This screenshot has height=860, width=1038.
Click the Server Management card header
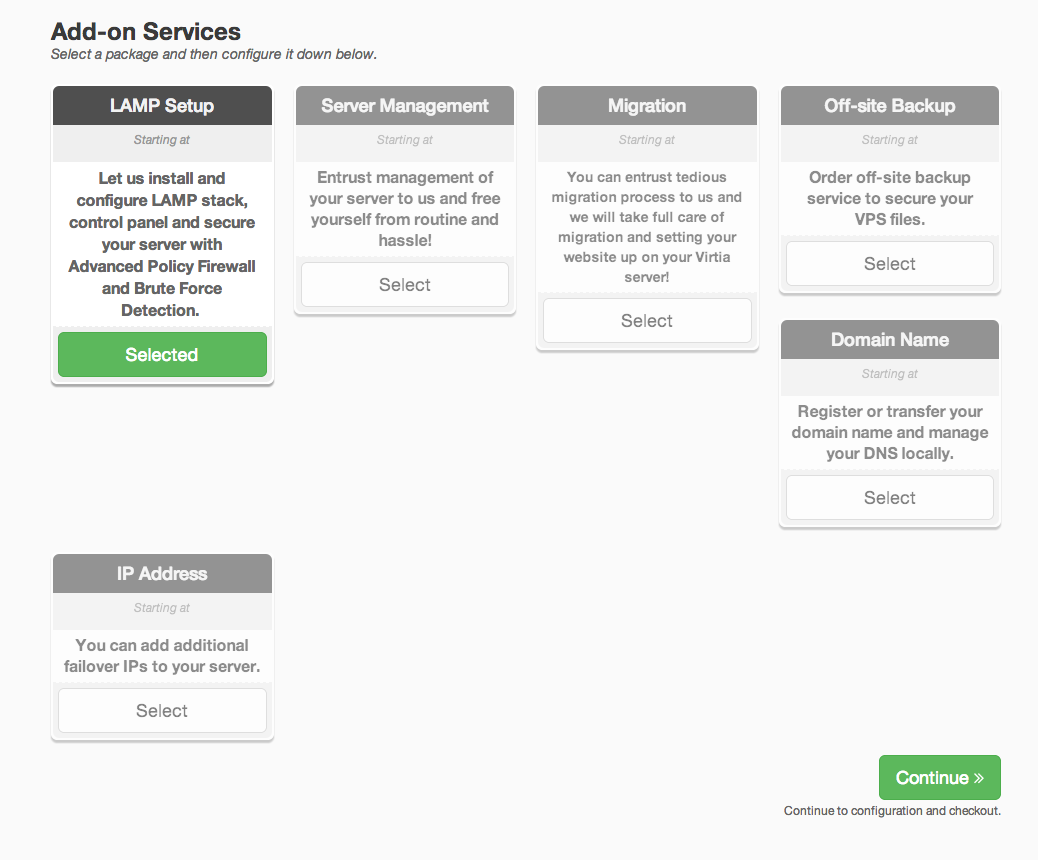(x=404, y=106)
